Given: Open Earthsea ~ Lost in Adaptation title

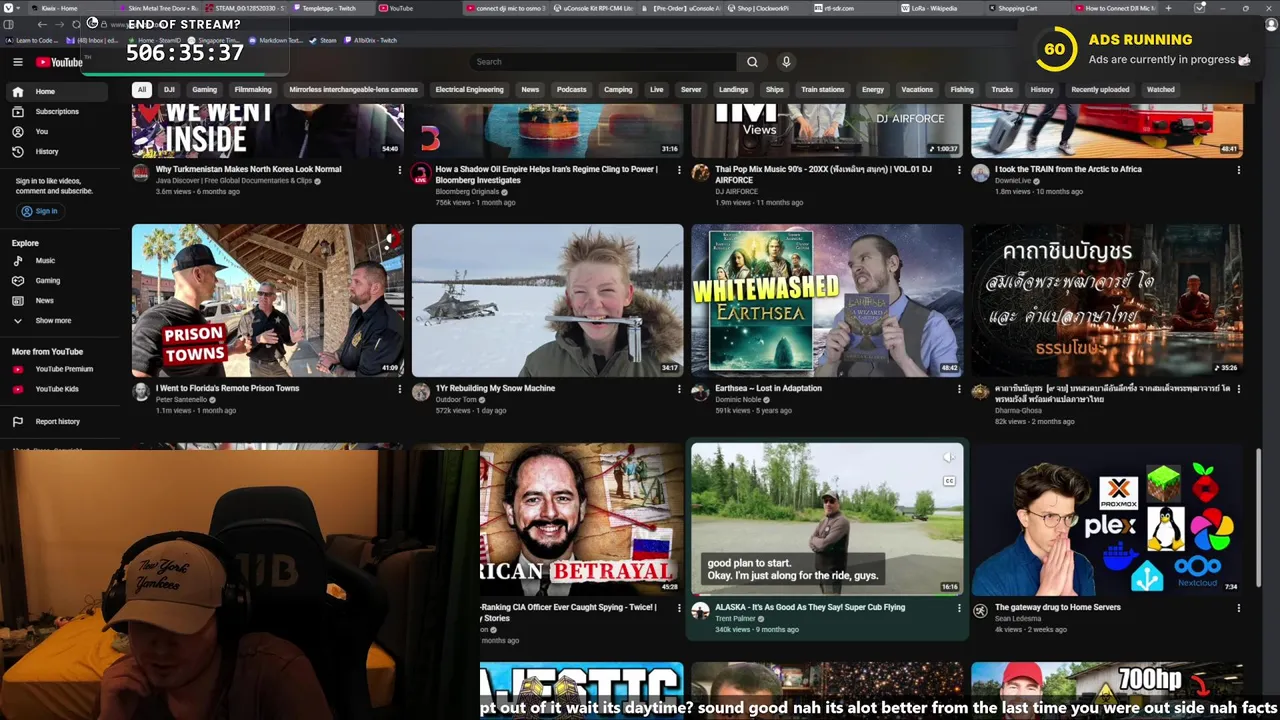Looking at the screenshot, I should (x=768, y=389).
